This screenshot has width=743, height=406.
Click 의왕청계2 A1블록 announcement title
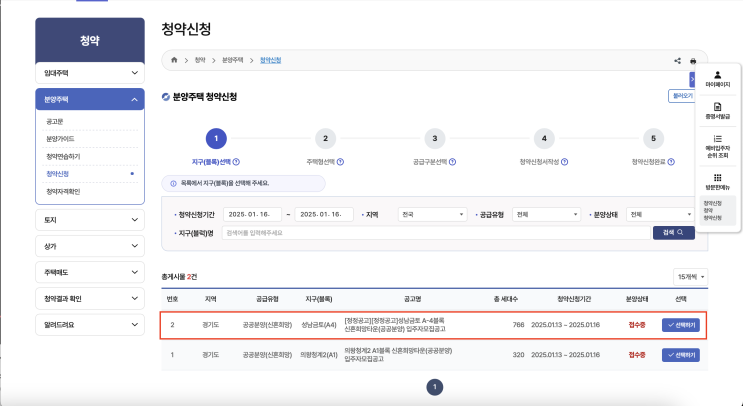398,355
